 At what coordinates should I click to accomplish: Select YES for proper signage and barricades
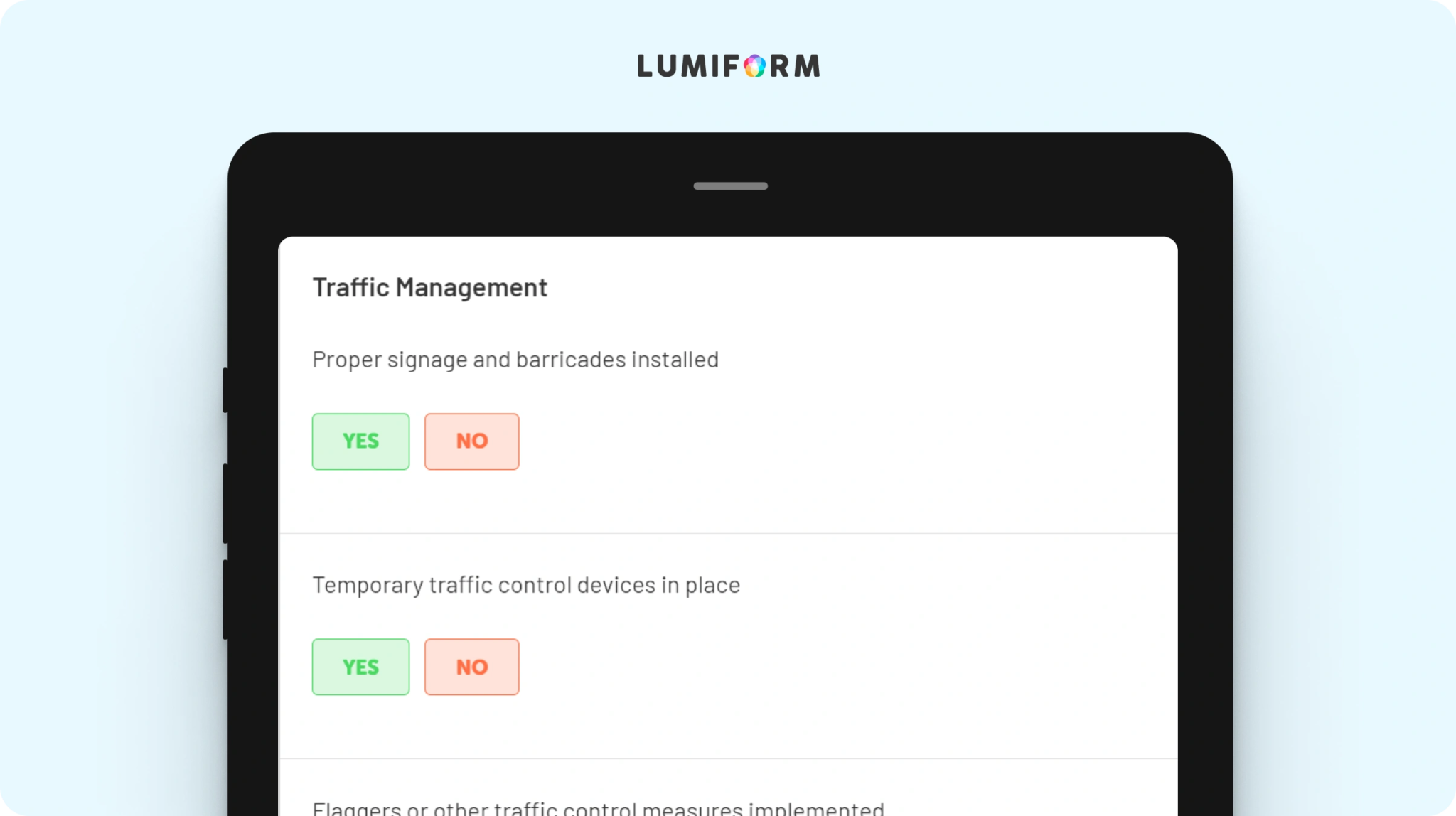tap(360, 441)
